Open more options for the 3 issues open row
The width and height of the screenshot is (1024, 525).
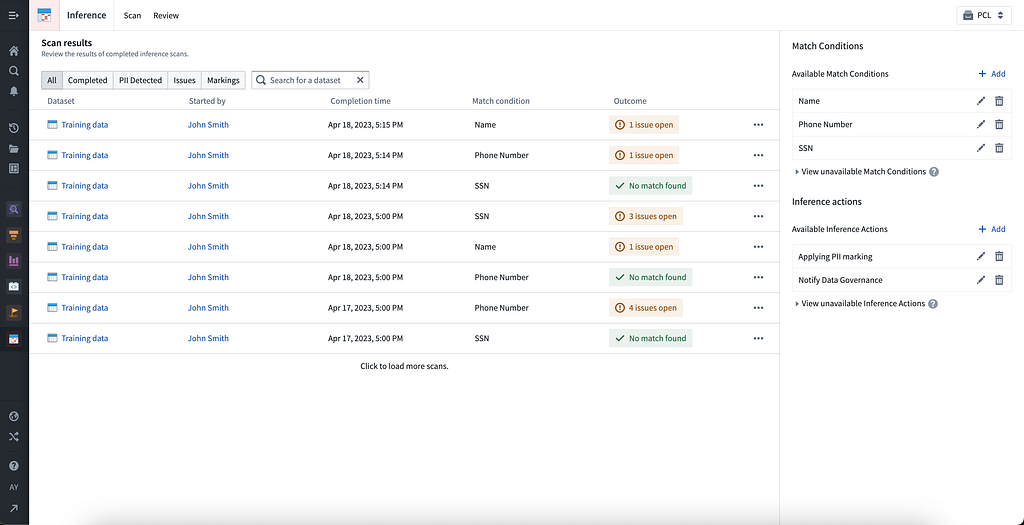[758, 216]
